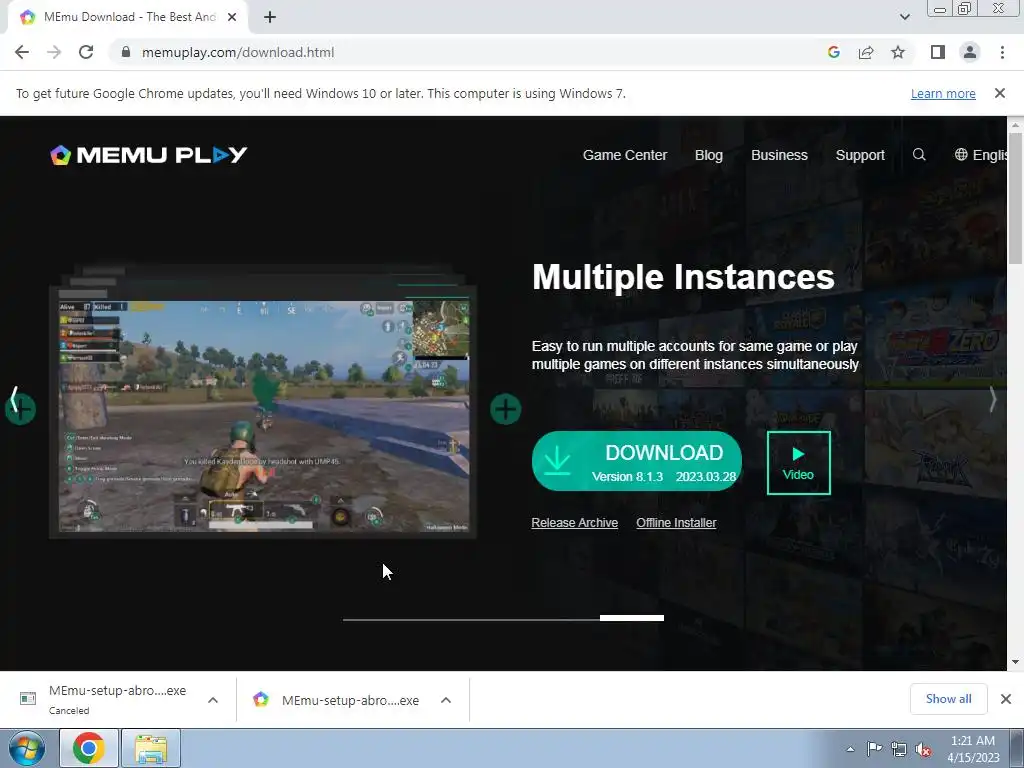Click scrollbar down arrow

tap(1015, 662)
